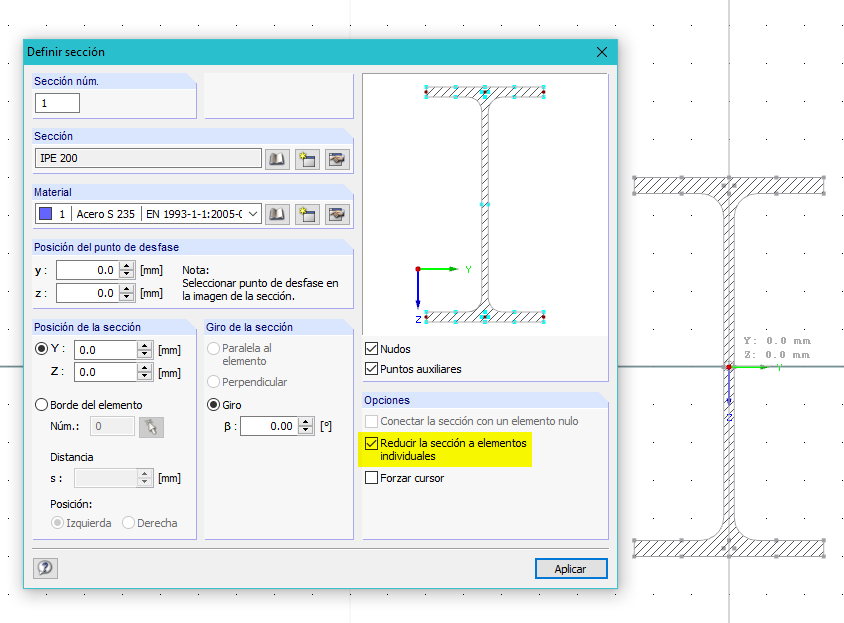The width and height of the screenshot is (844, 623).
Task: Increase the β rotation angle stepper
Action: pos(306,422)
